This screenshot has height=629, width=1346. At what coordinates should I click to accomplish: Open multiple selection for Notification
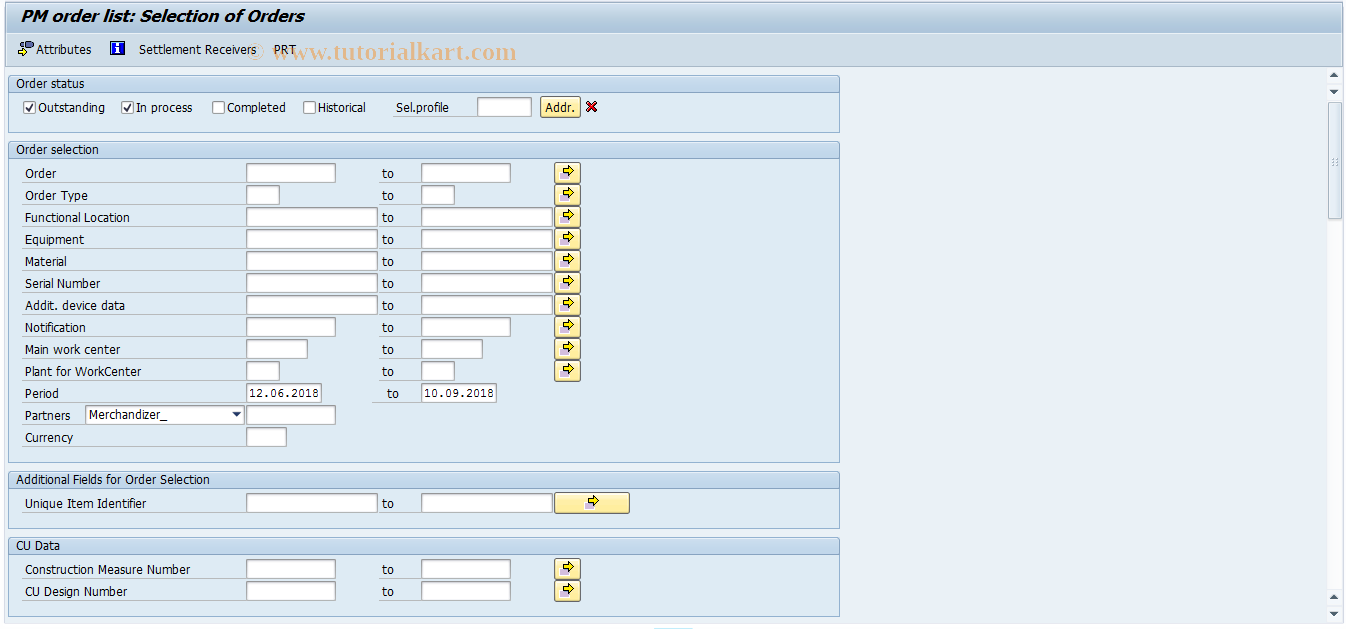click(567, 326)
